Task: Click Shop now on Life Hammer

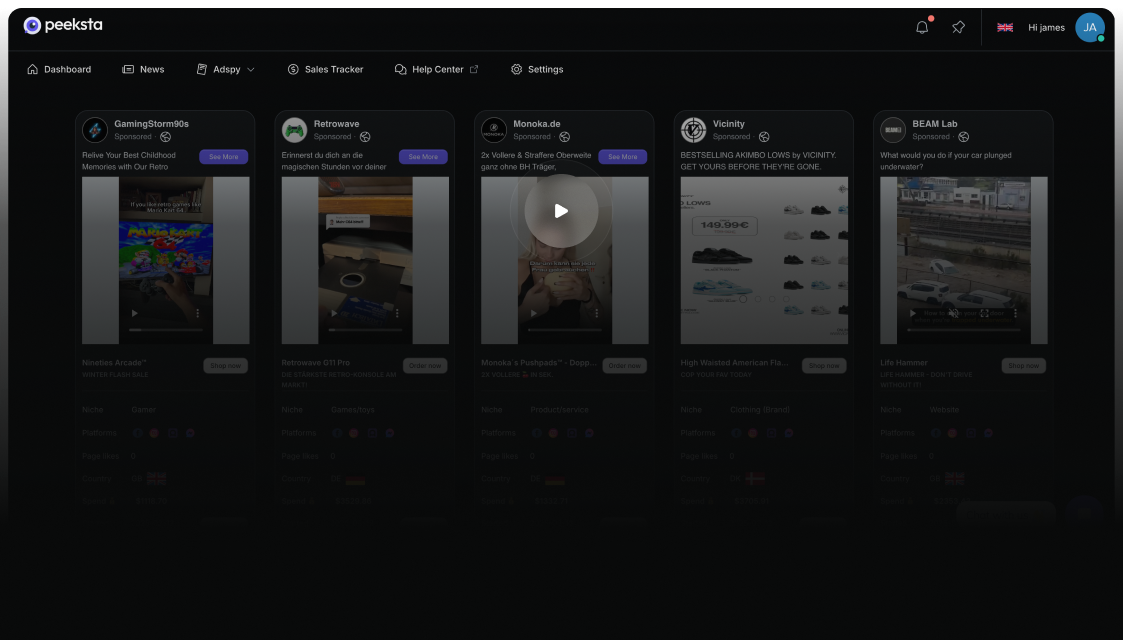Action: [x=1023, y=366]
